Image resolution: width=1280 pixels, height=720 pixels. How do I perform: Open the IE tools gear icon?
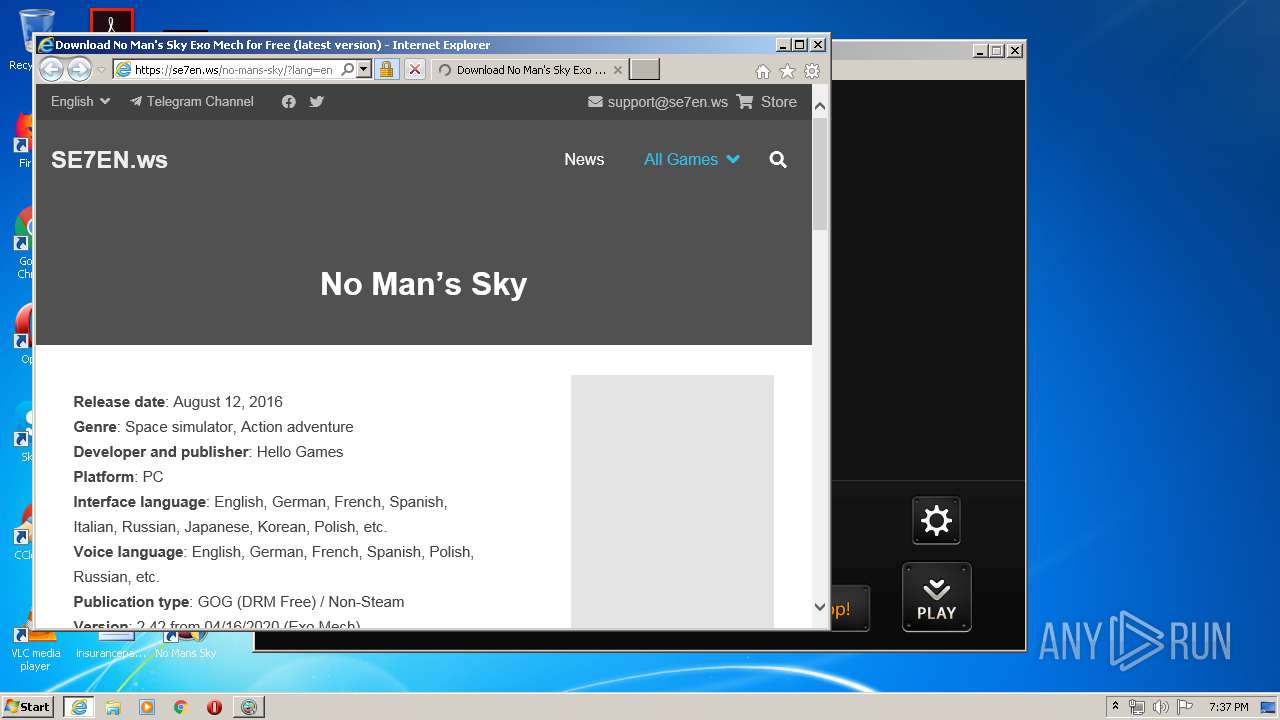(812, 71)
